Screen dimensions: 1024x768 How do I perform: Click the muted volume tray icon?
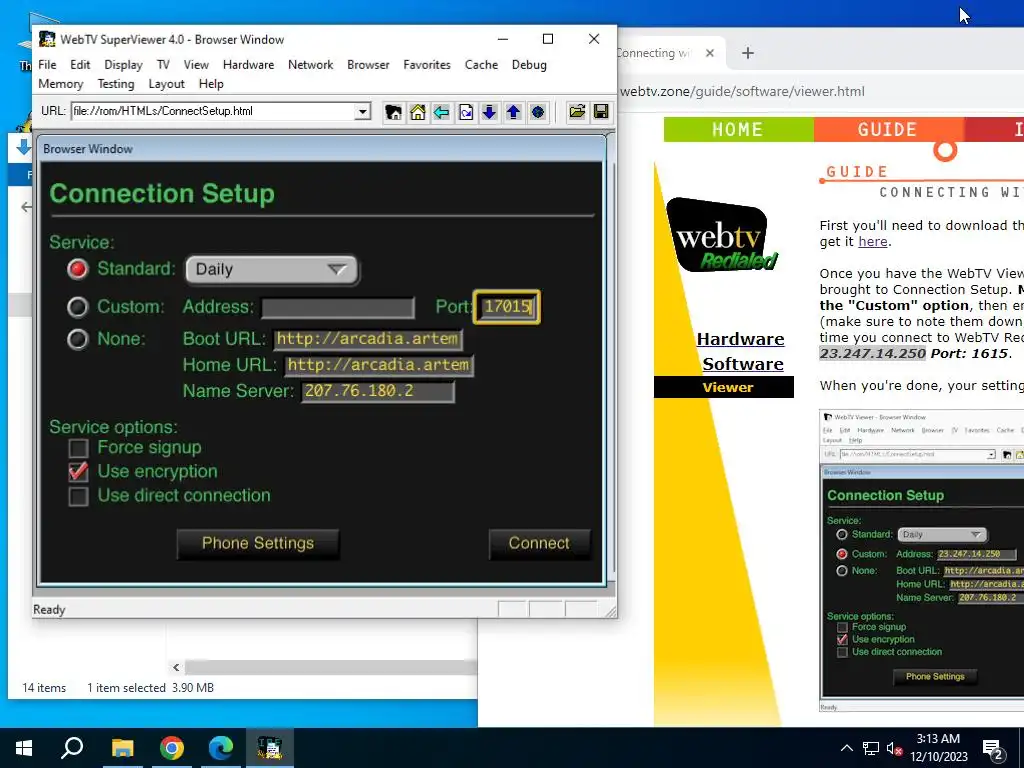(x=894, y=748)
